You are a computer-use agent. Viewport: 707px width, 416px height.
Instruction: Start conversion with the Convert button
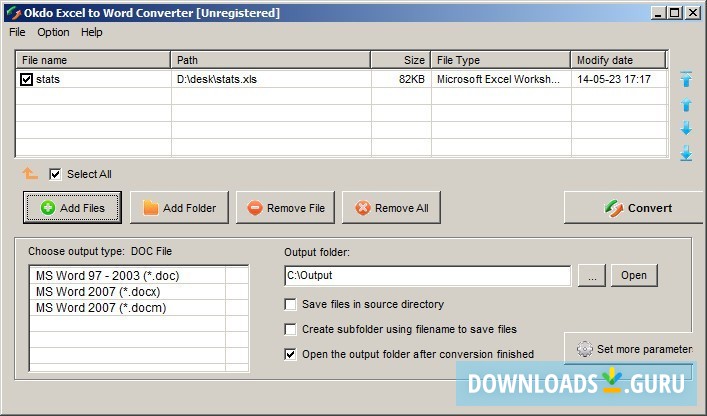click(x=635, y=208)
